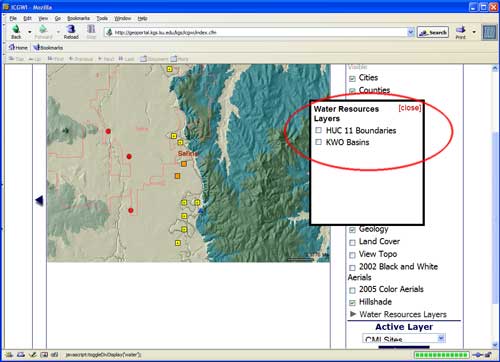Screen dimensions: 500x362
Task: Click the Water Resources Layers link
Action: point(403,314)
